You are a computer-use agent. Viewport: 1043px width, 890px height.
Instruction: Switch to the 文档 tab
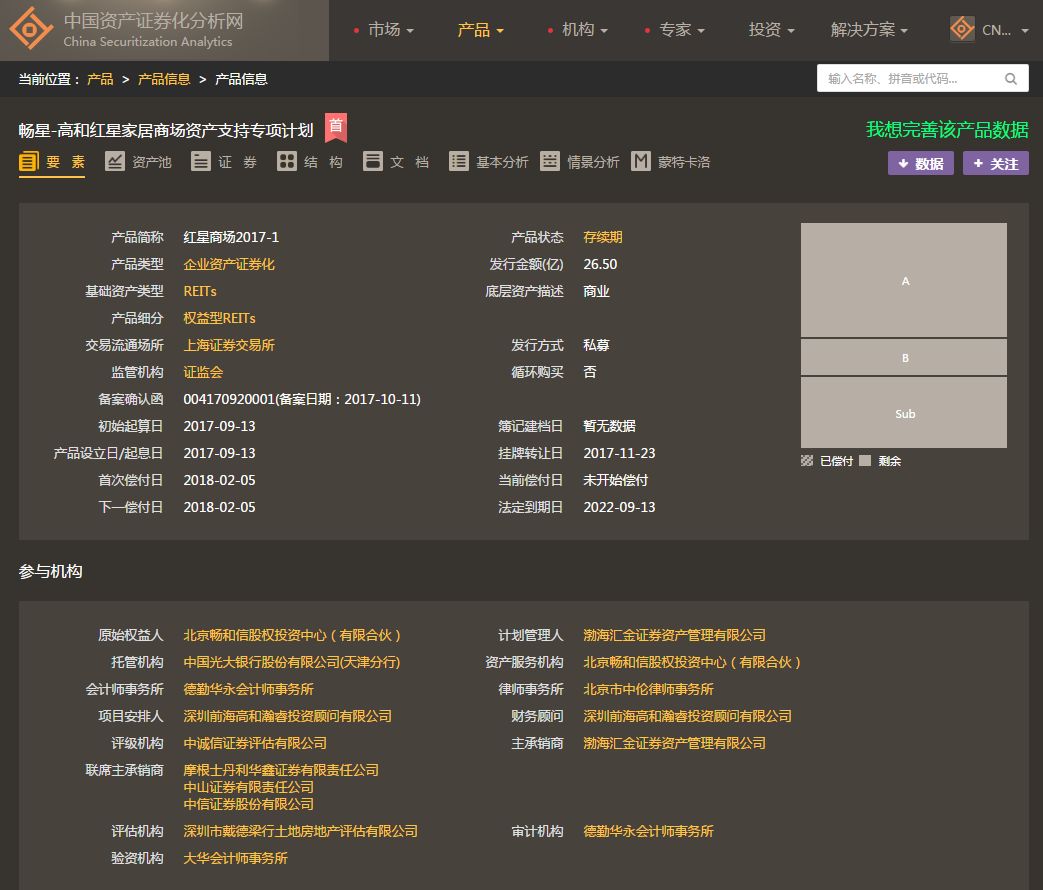396,162
